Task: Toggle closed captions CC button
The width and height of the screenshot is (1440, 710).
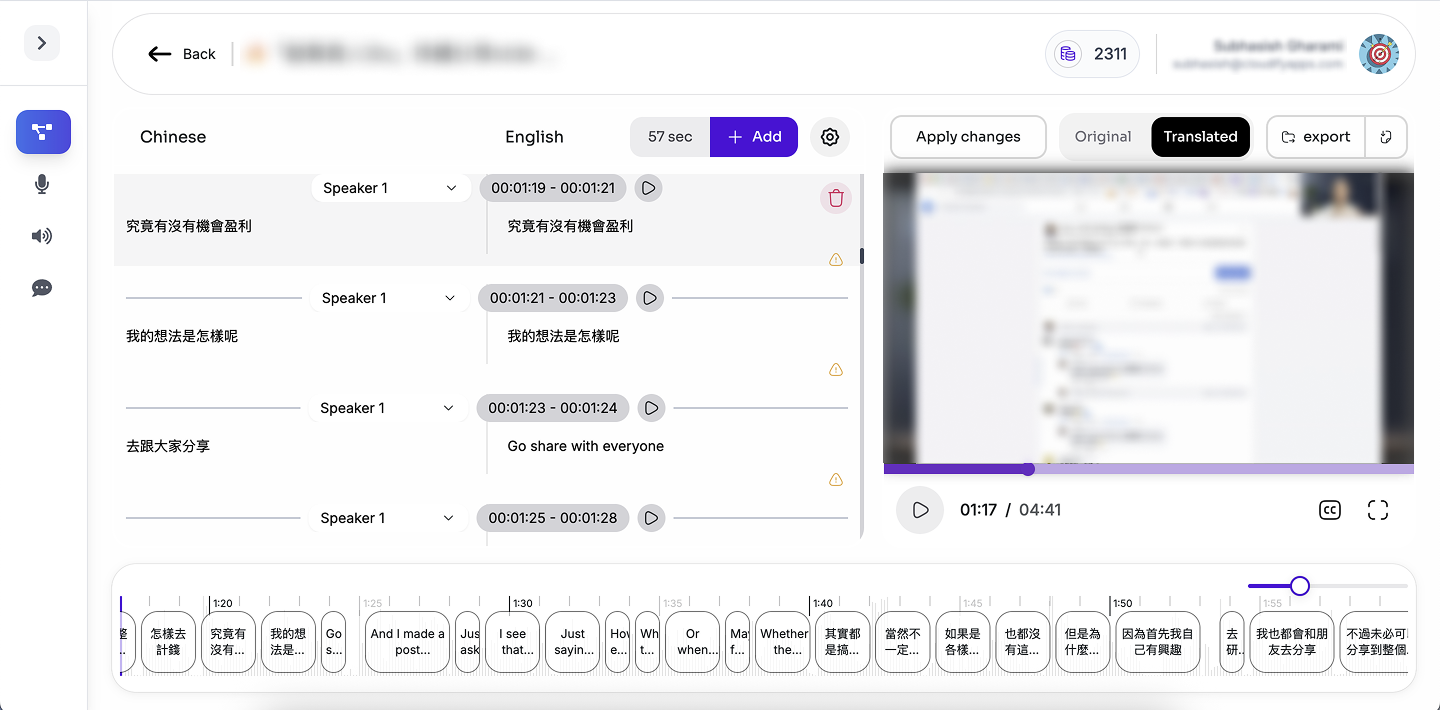Action: pyautogui.click(x=1329, y=510)
